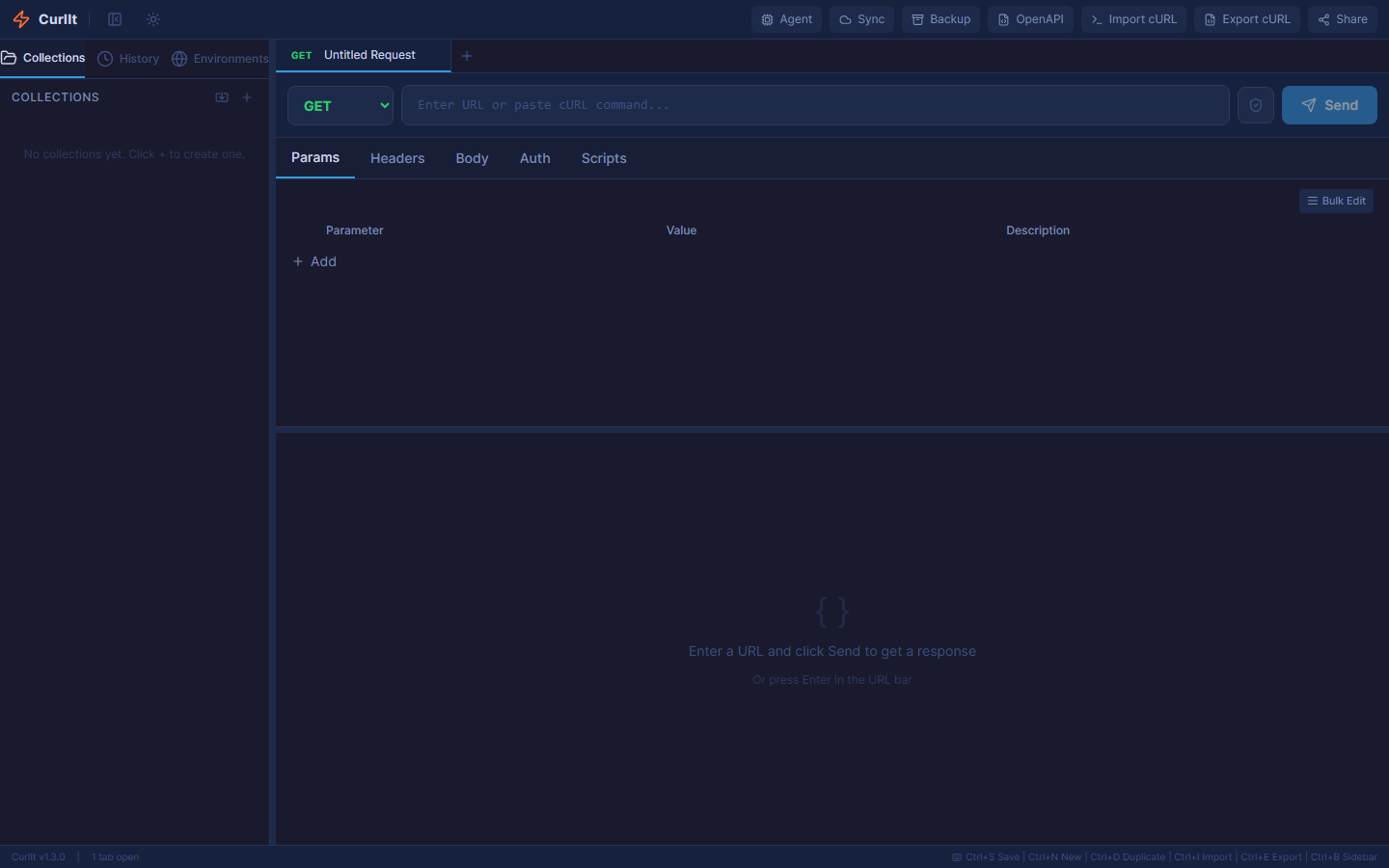The height and width of the screenshot is (868, 1389).
Task: Click Import cURL button
Action: coord(1133,19)
